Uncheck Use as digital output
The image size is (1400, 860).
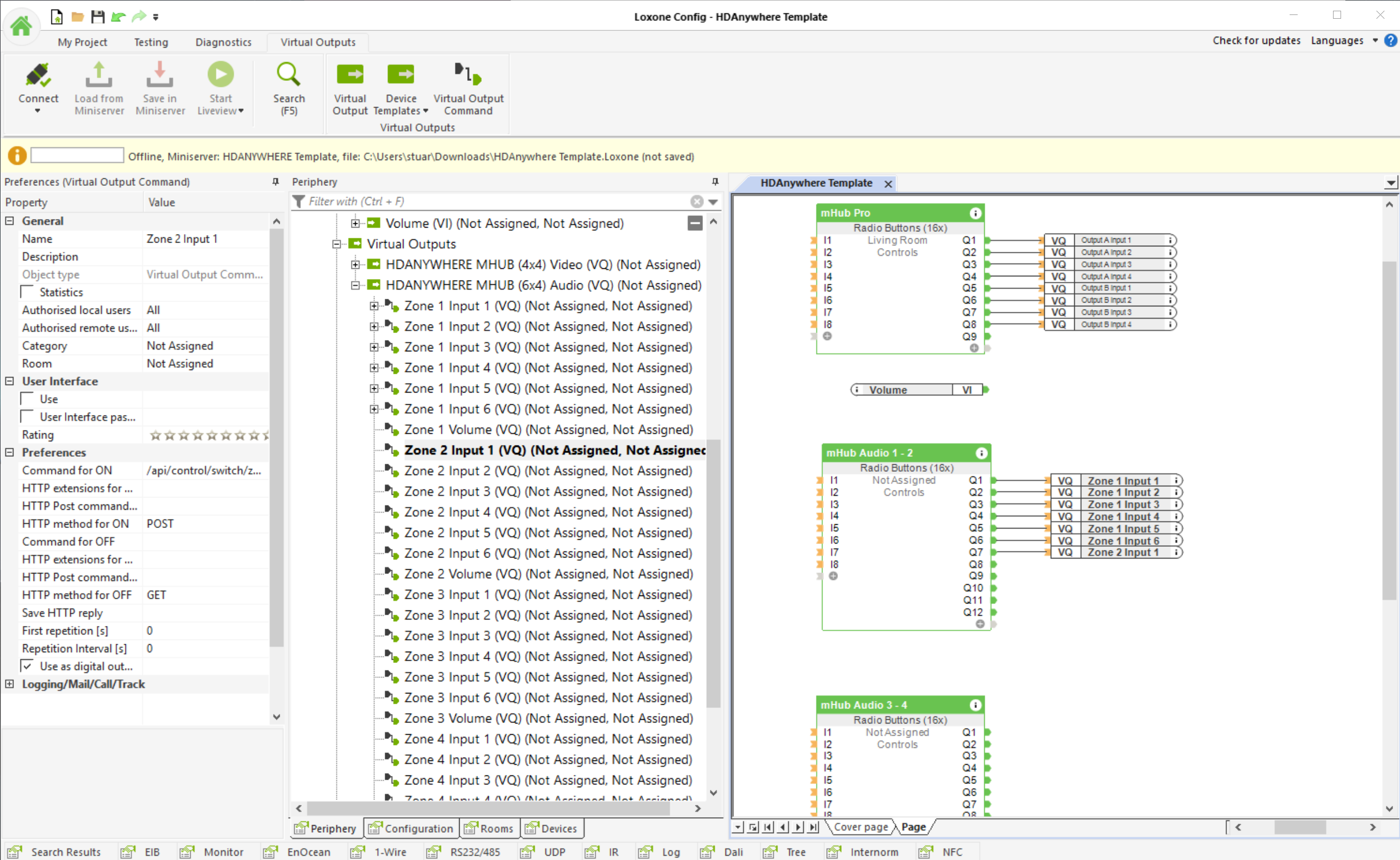(27, 666)
